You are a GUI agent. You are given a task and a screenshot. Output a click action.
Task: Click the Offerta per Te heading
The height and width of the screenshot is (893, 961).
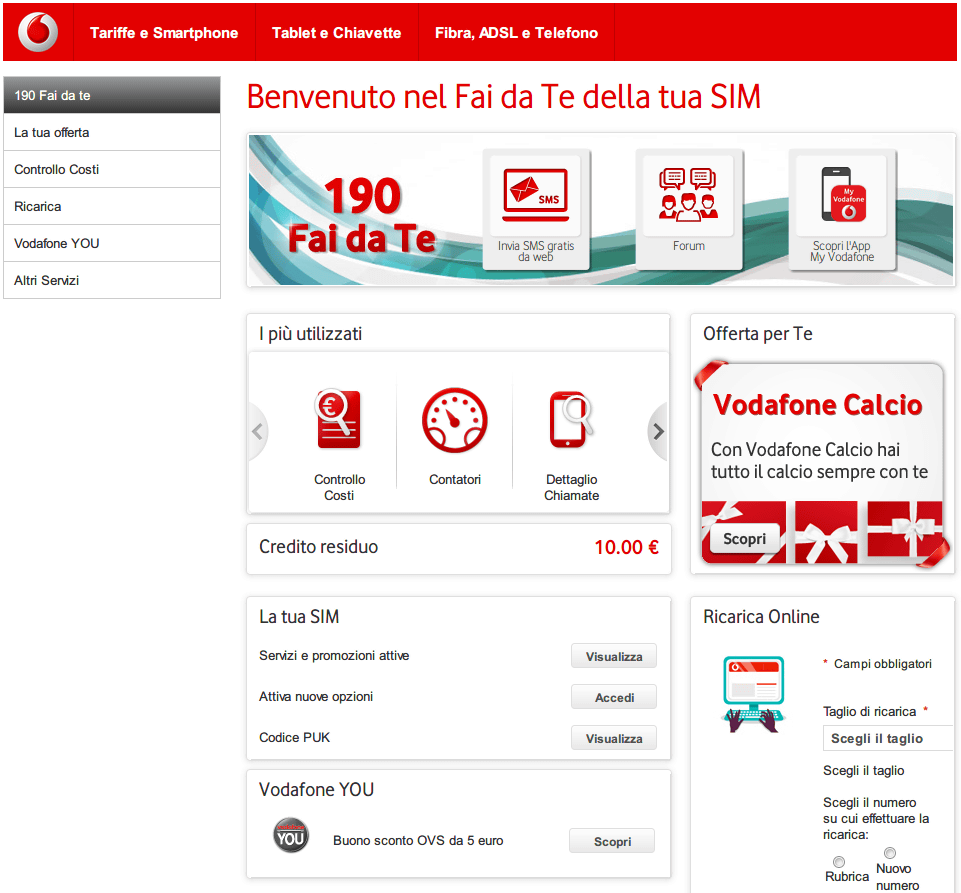(758, 334)
